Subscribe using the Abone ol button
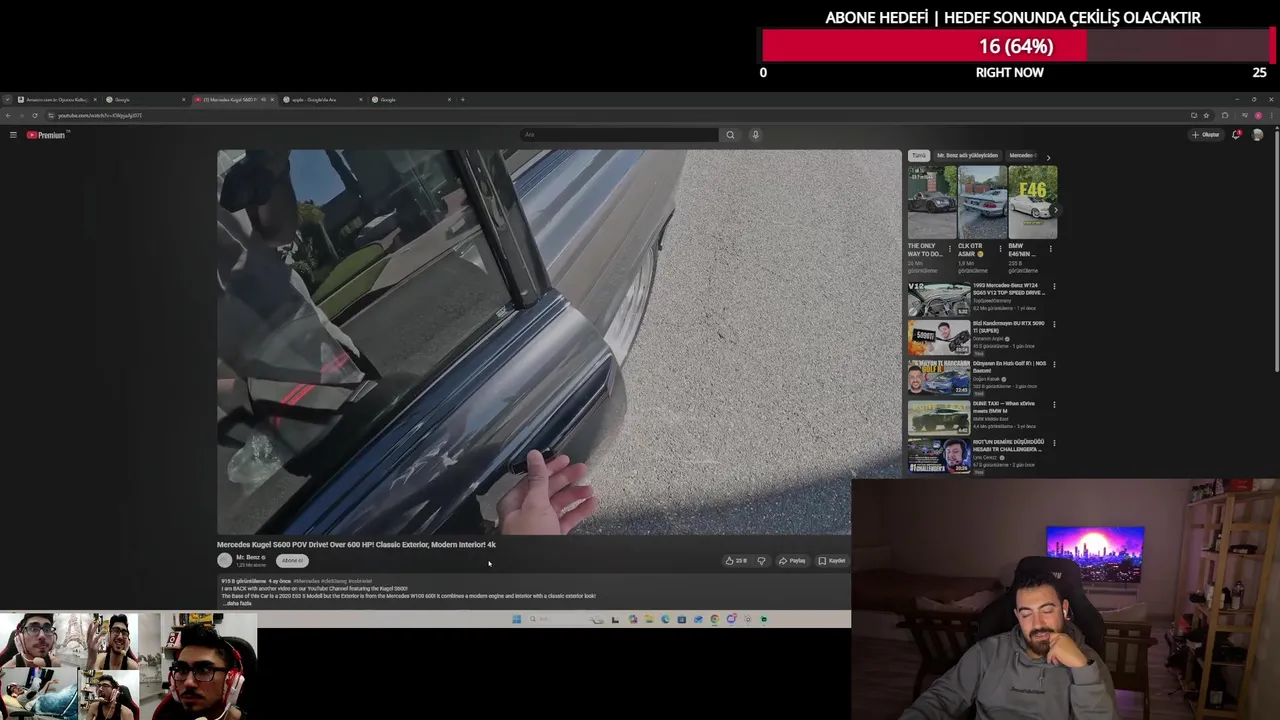This screenshot has height=720, width=1280. 292,561
